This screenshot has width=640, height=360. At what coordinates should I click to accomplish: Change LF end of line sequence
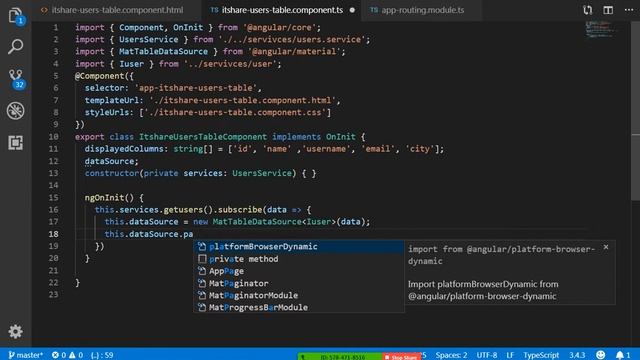[x=510, y=355]
